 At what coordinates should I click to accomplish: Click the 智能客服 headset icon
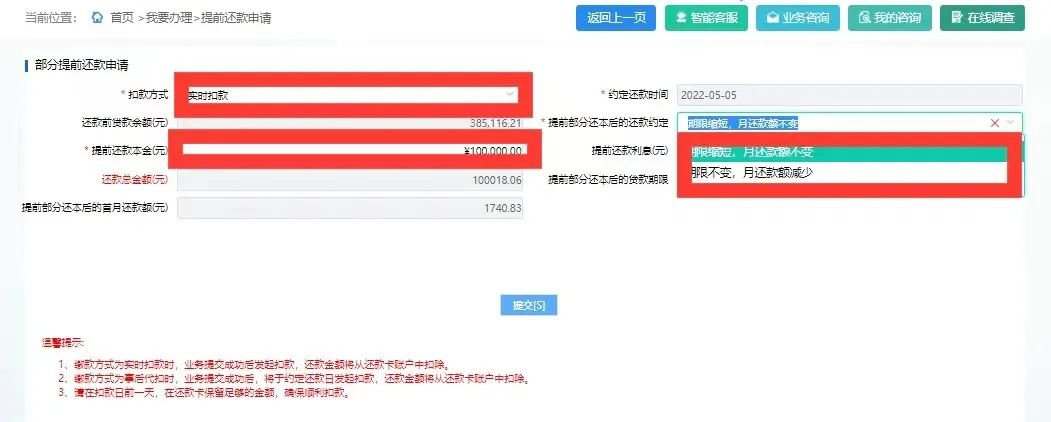tap(681, 18)
